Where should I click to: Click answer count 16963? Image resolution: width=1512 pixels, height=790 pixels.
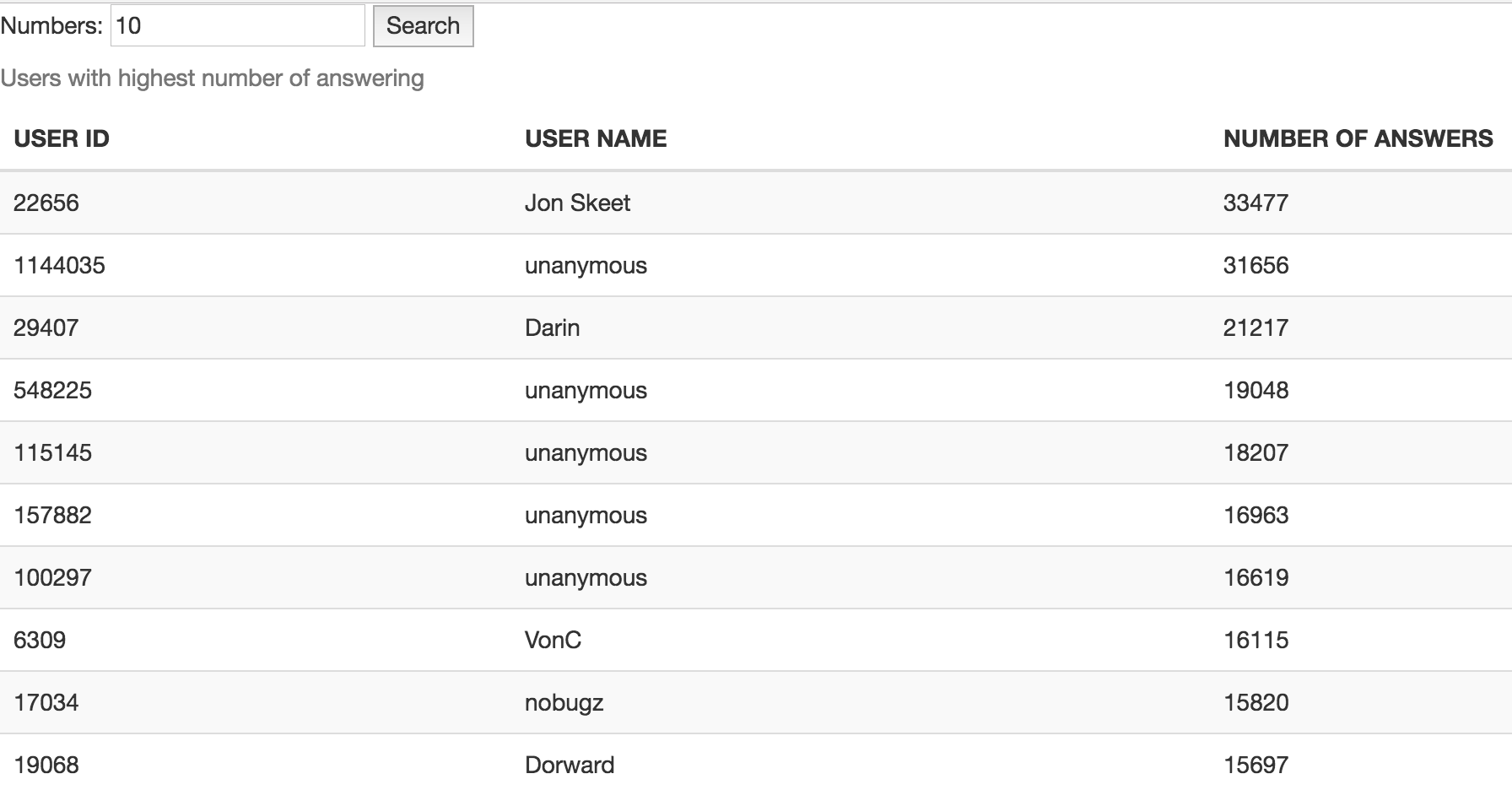pyautogui.click(x=1255, y=515)
